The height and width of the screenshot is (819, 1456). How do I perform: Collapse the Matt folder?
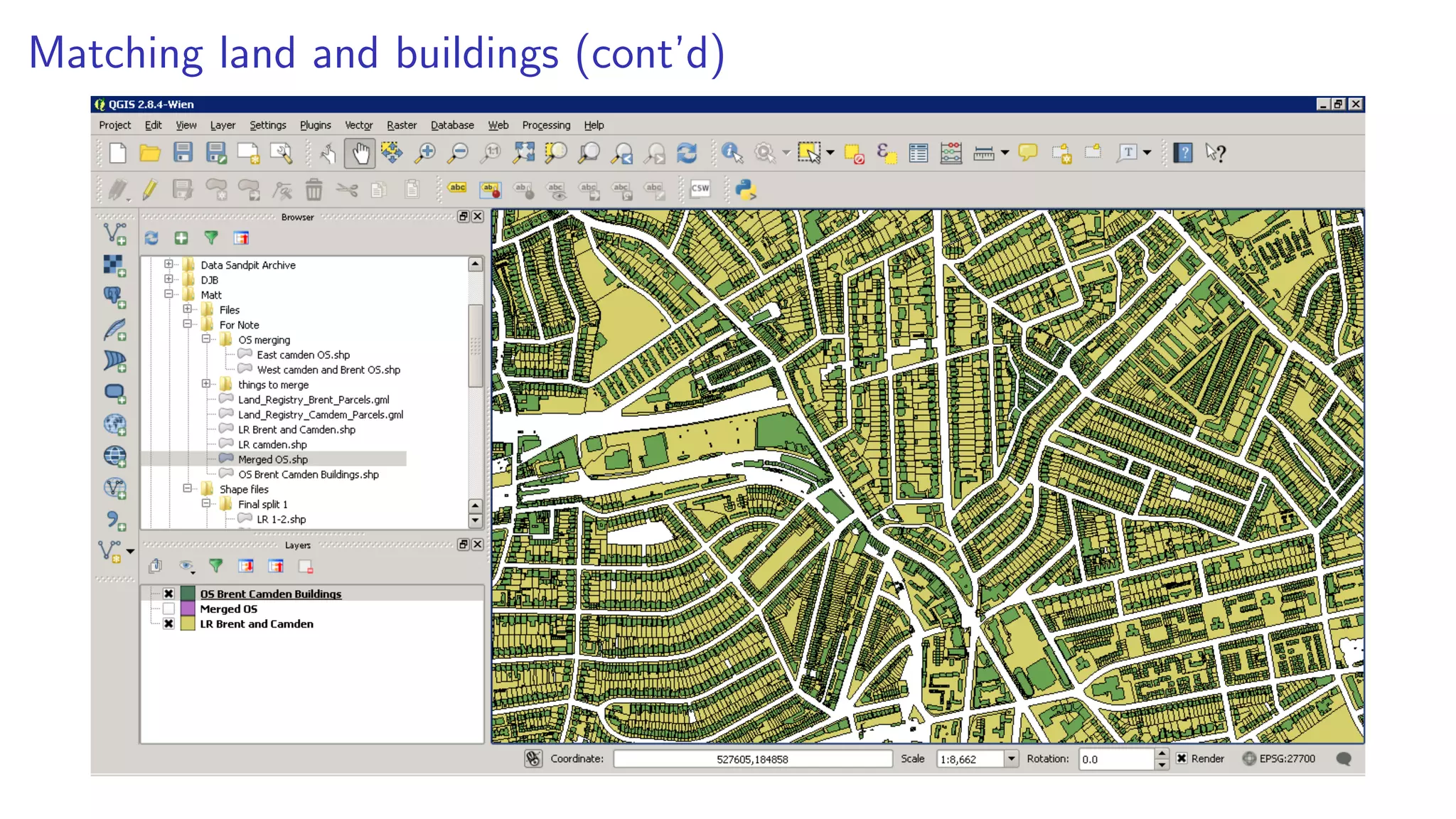click(x=168, y=294)
